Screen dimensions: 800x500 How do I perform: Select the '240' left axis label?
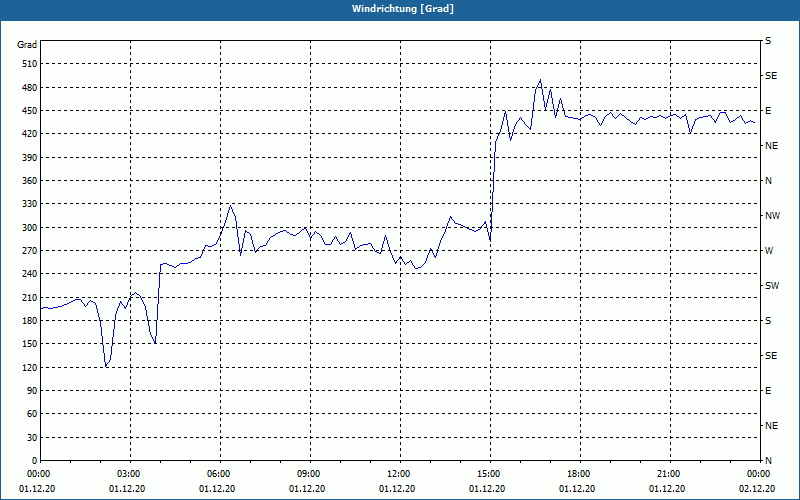(30, 274)
